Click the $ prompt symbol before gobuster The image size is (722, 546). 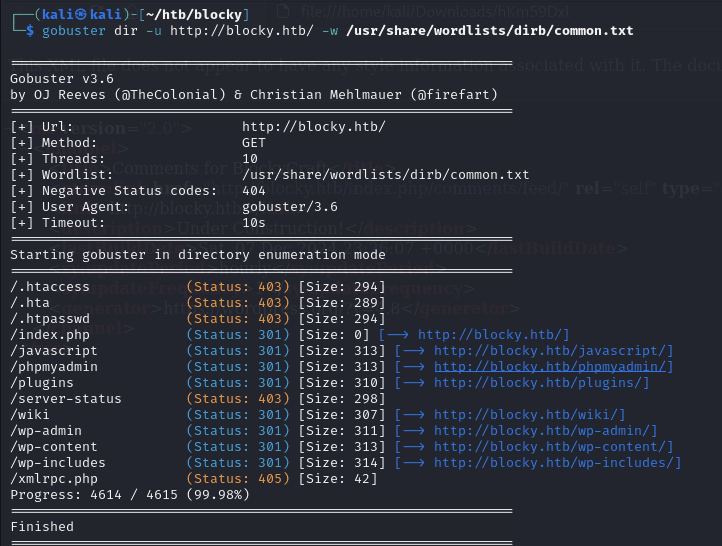click(x=30, y=31)
